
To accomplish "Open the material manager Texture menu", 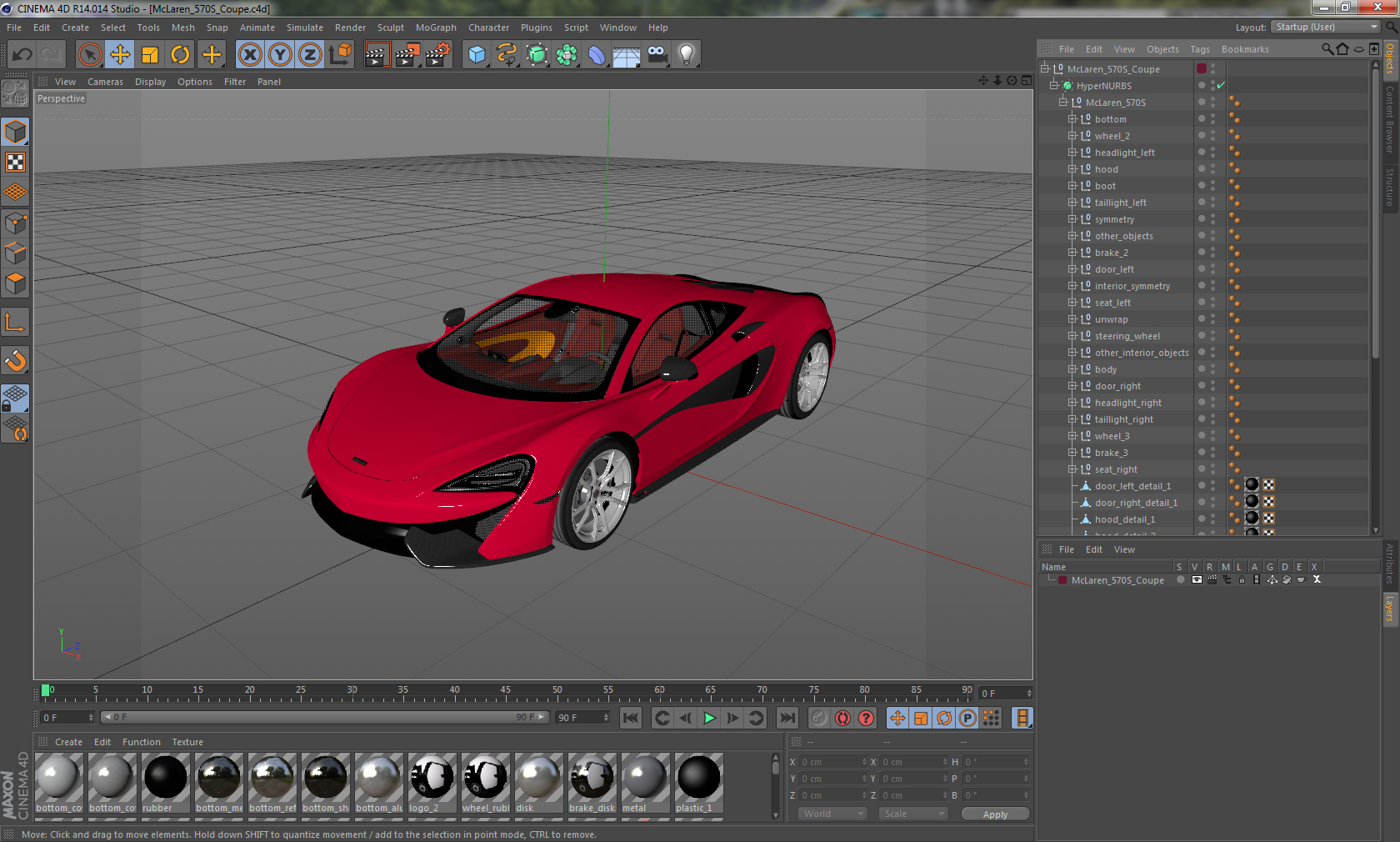I will click(x=187, y=742).
